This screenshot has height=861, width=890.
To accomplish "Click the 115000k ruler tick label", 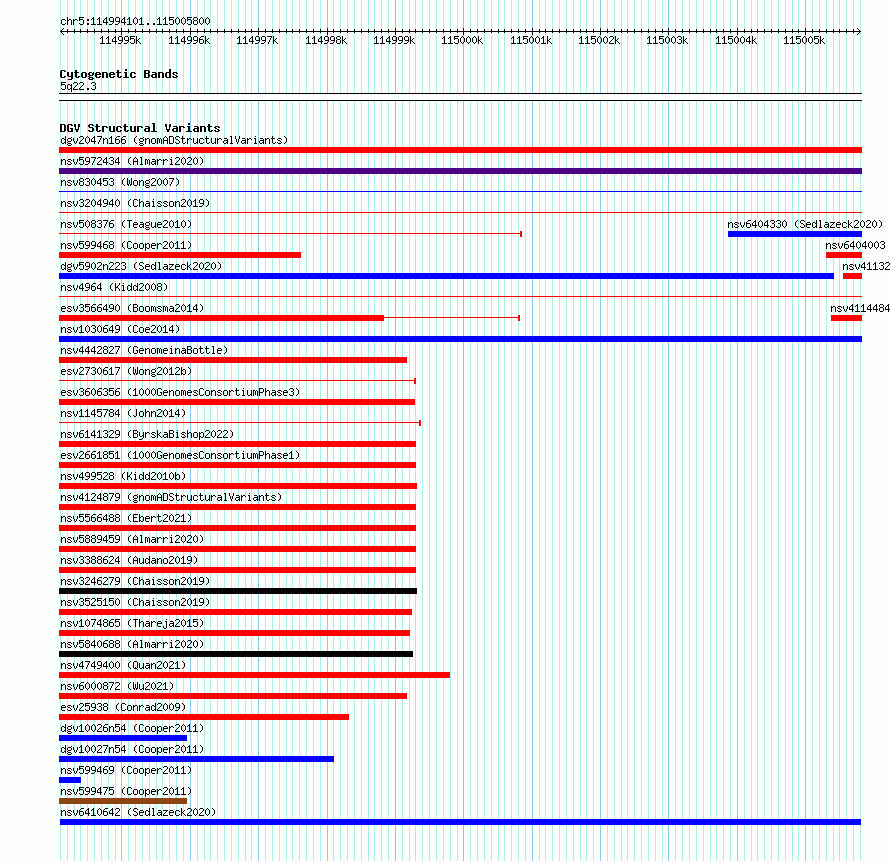I will [462, 40].
